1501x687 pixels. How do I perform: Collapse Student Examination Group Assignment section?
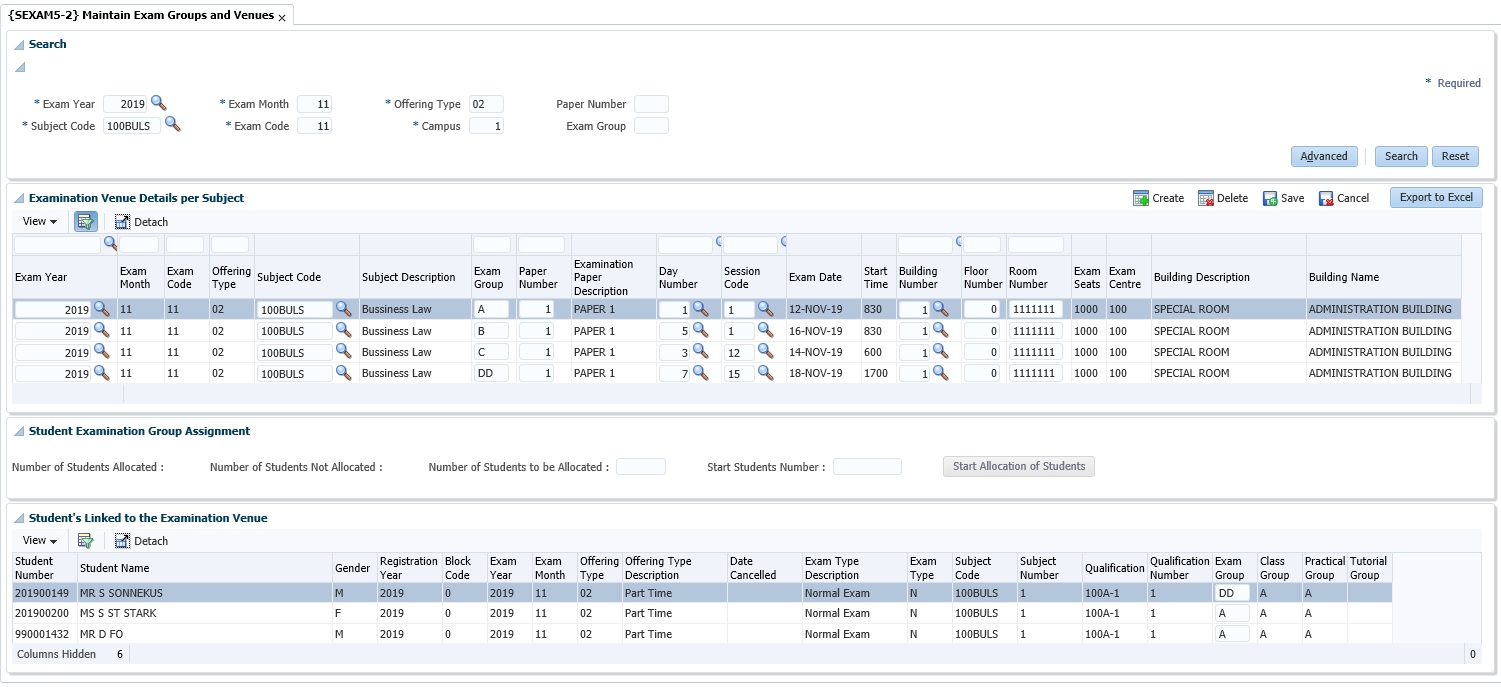click(x=19, y=431)
